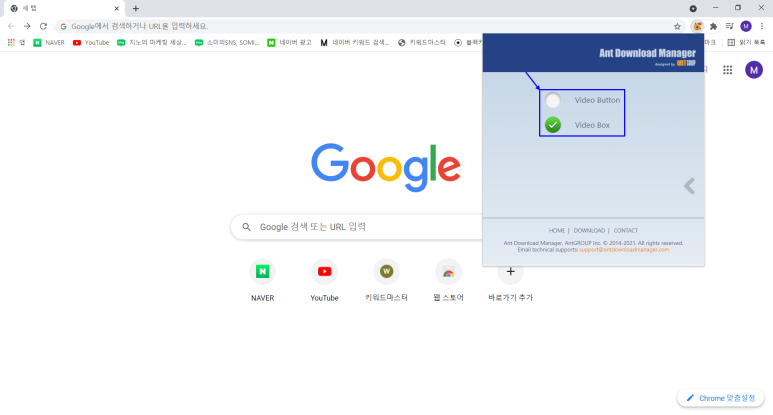The image size is (773, 415).
Task: Open a new tab with the plus button
Action: coord(136,8)
